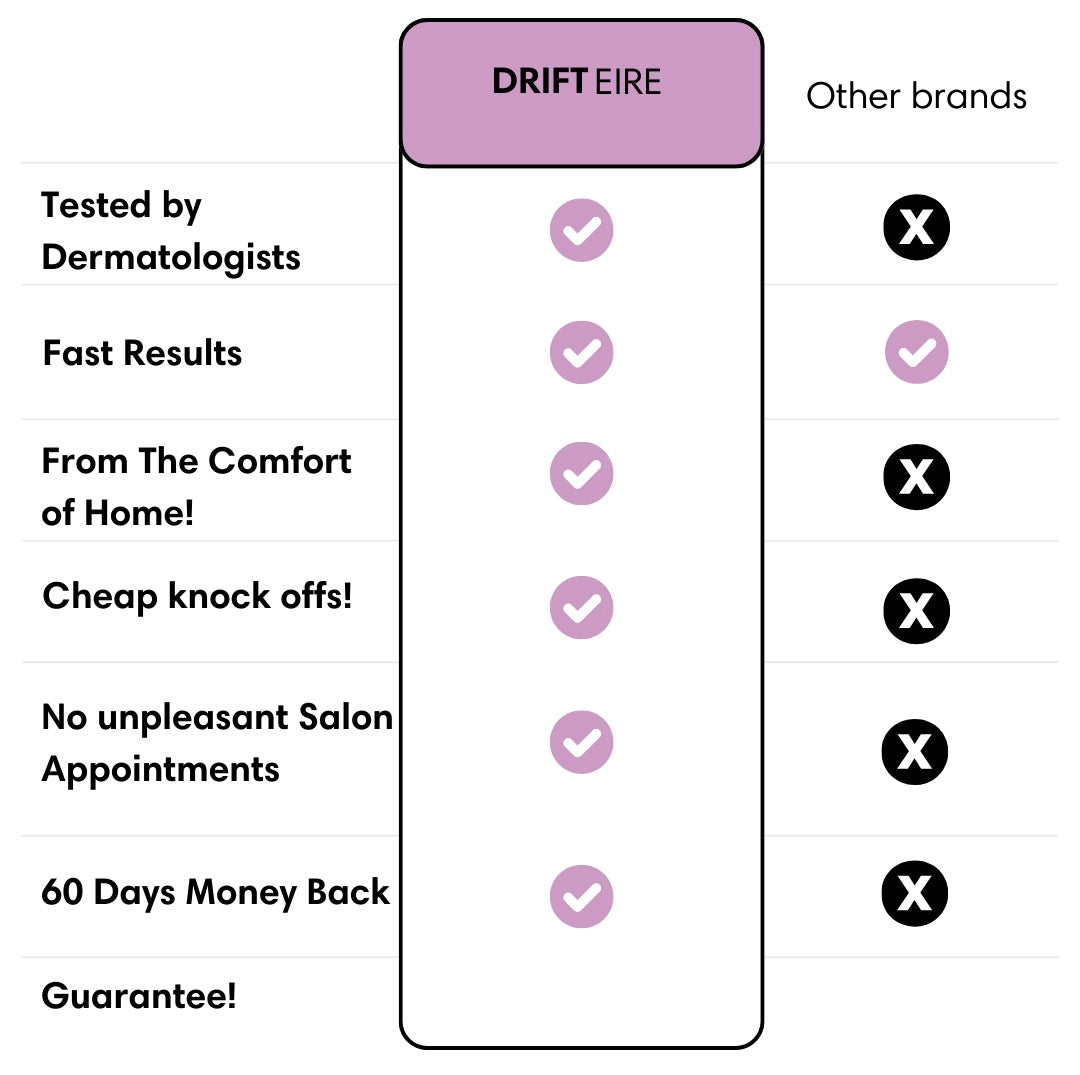Select the Guarantee! text
The width and height of the screenshot is (1080, 1075).
(138, 996)
